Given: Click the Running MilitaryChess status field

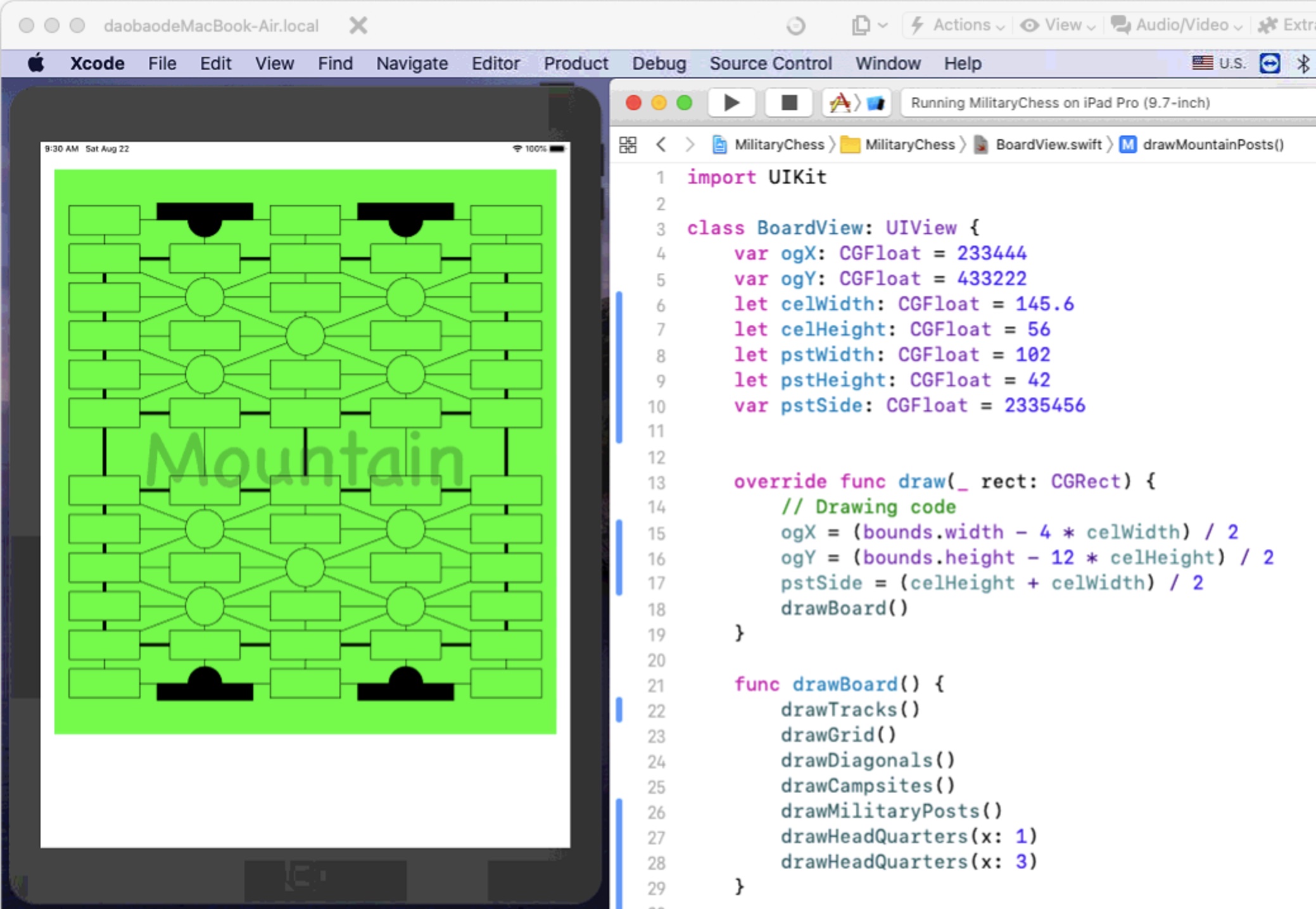Looking at the screenshot, I should tap(1060, 103).
